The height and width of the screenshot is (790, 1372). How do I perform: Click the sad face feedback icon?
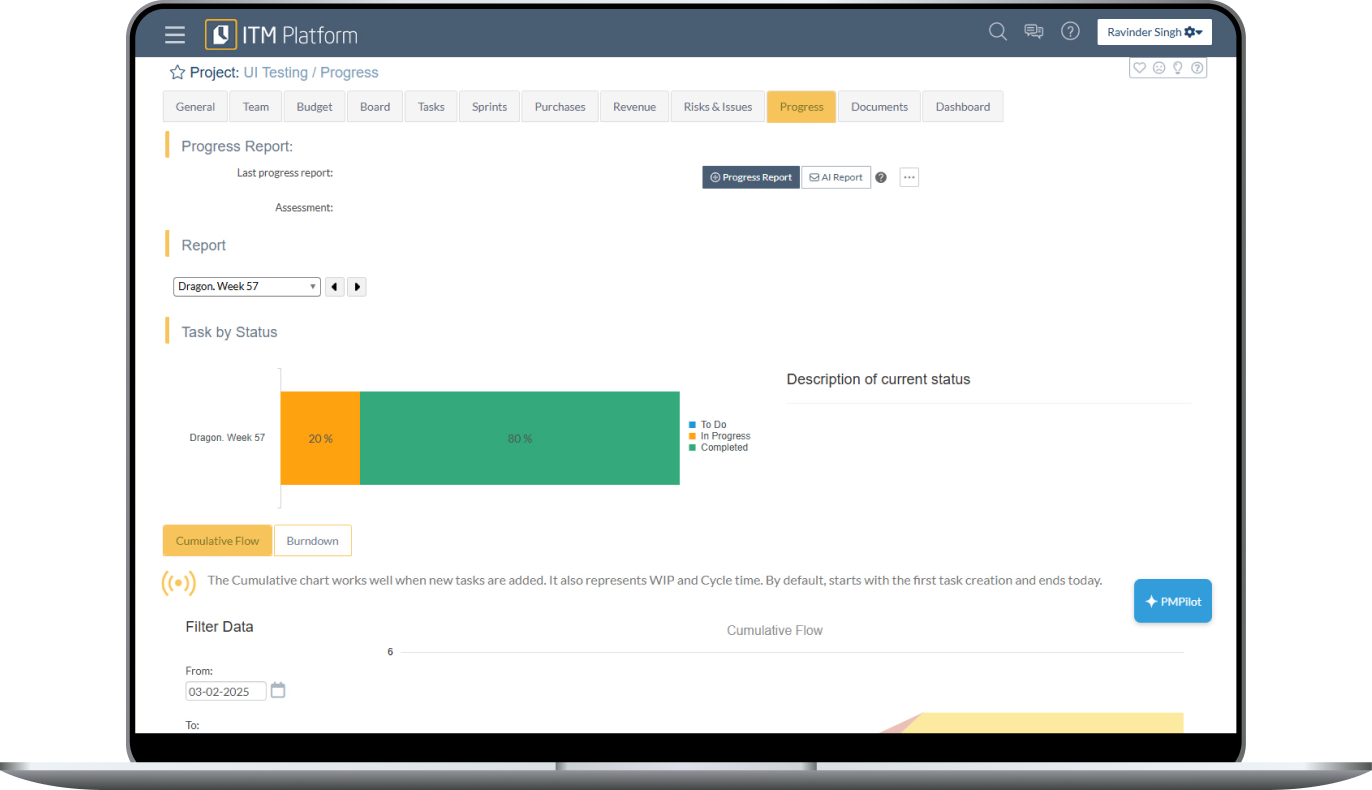tap(1159, 68)
